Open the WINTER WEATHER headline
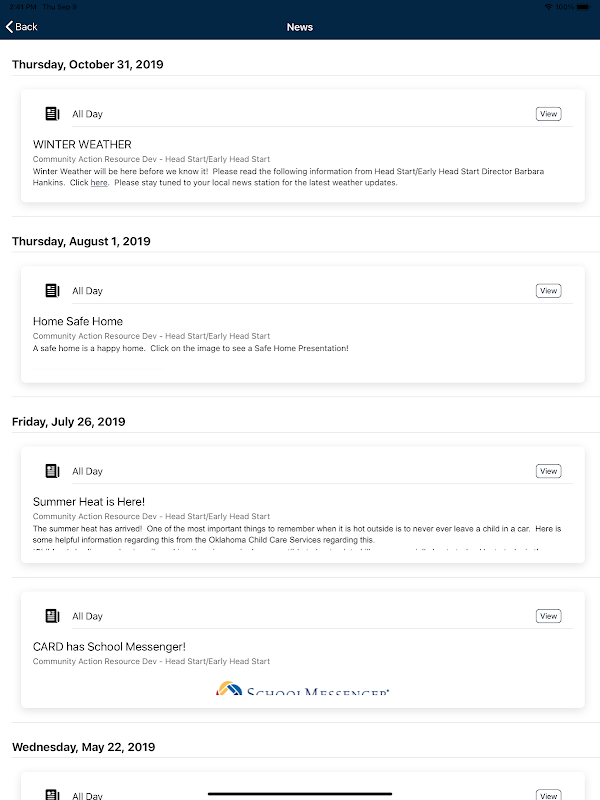Image resolution: width=600 pixels, height=800 pixels. (x=82, y=145)
